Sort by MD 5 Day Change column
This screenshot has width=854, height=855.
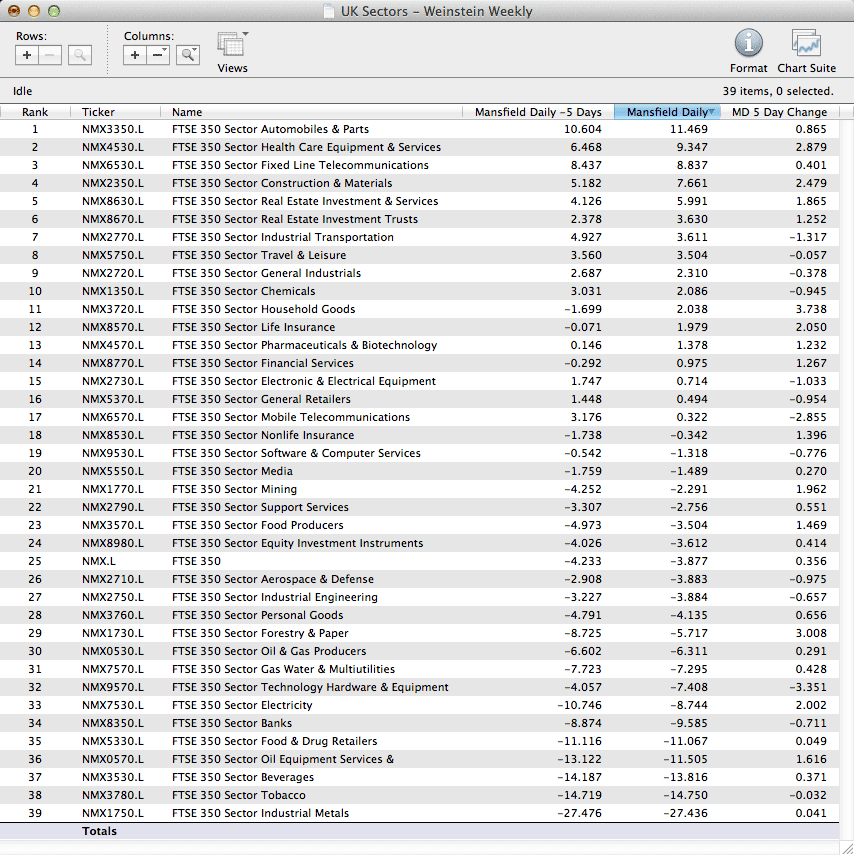779,112
